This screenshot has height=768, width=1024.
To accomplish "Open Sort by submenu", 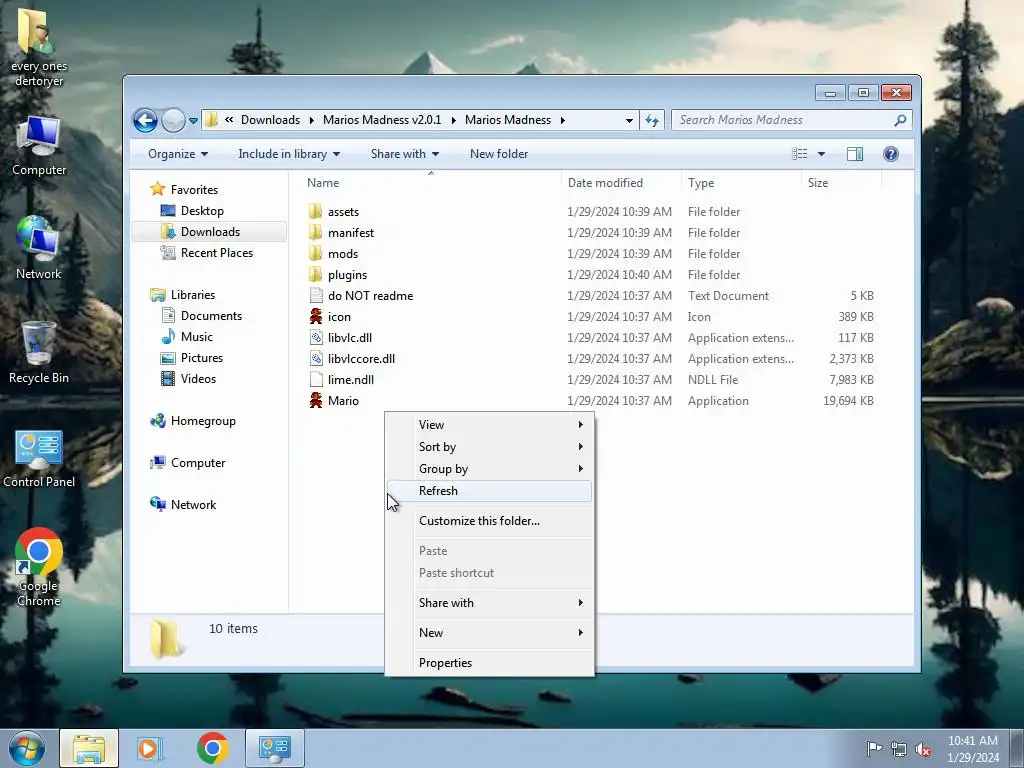I will [489, 447].
